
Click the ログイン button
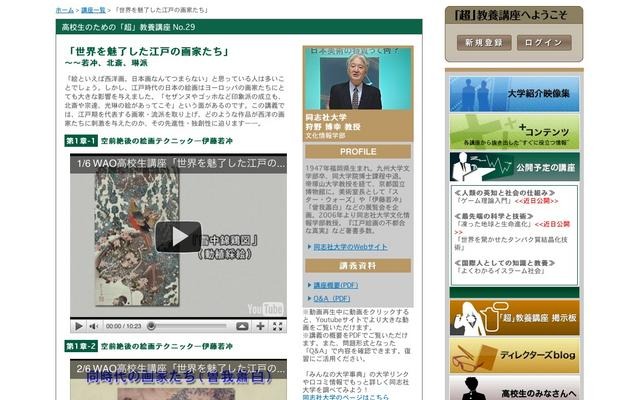tap(544, 42)
